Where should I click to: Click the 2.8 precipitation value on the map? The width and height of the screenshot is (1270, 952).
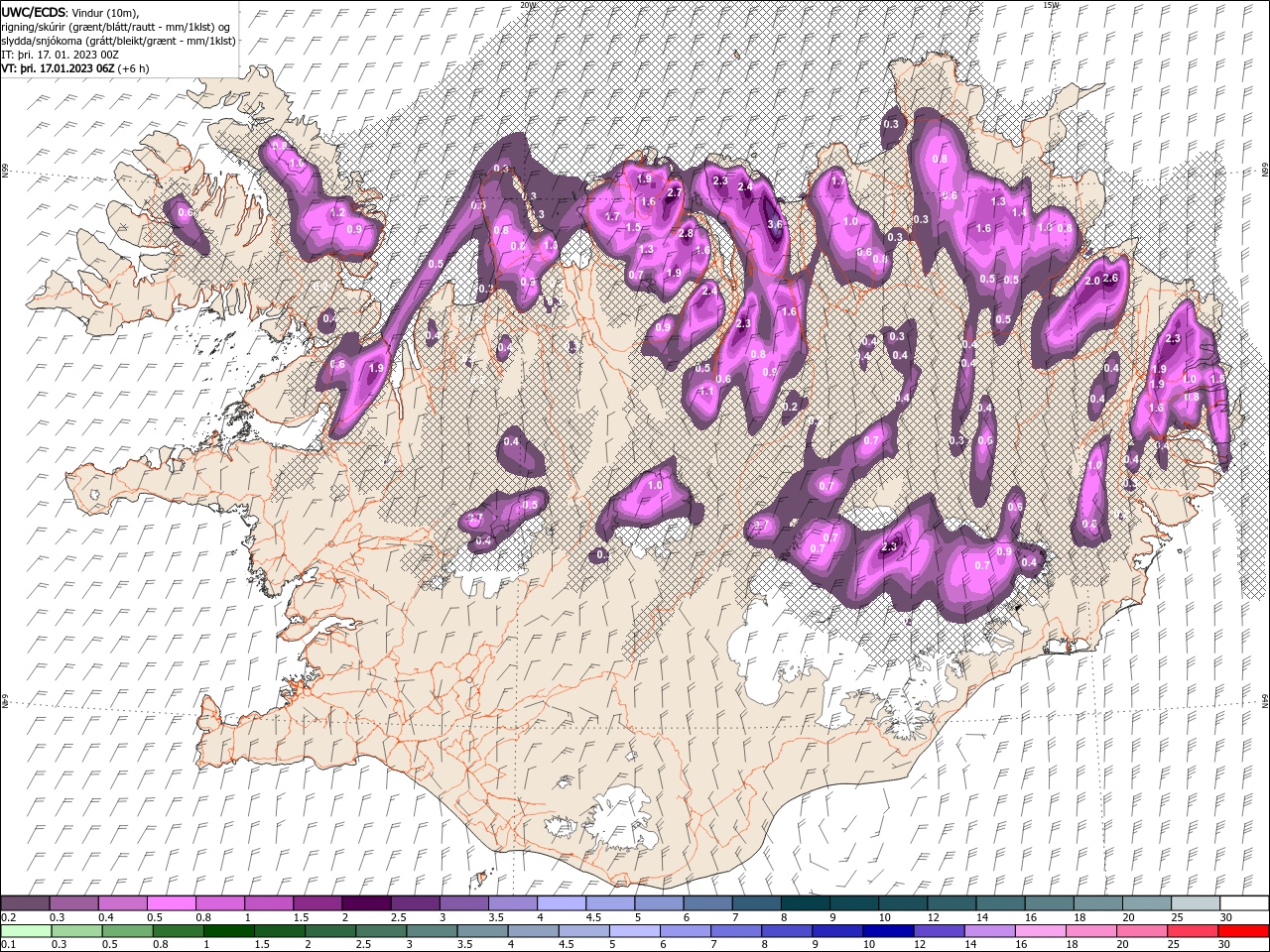(686, 233)
